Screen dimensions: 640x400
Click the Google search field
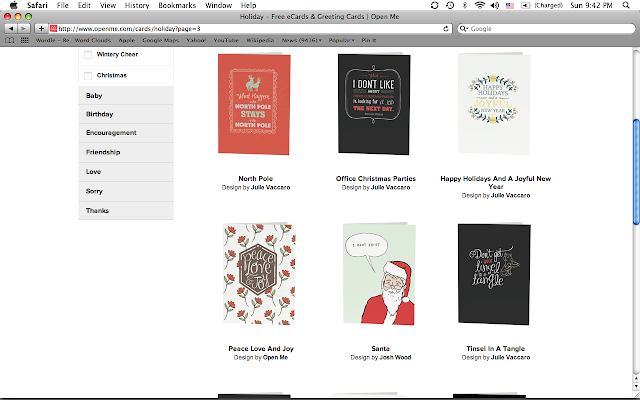coord(546,29)
